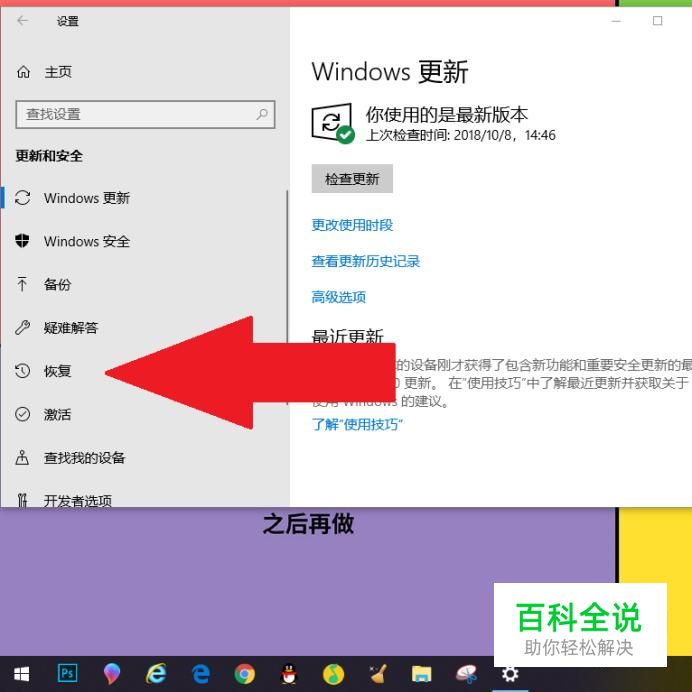
Task: Click the person locator icon beside 查找我的设备
Action: coord(22,457)
